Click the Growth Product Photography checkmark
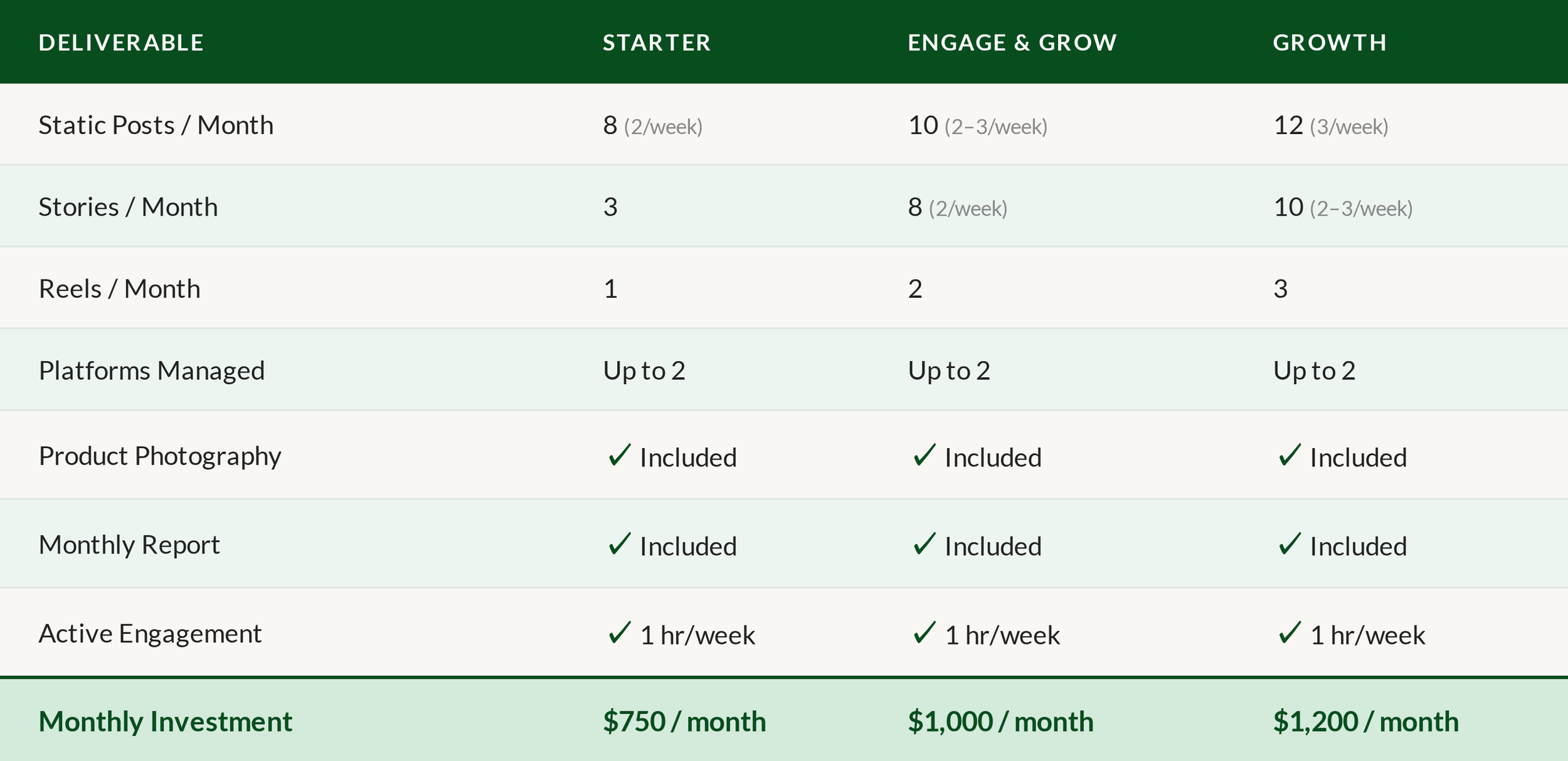1568x761 pixels. [x=1290, y=456]
